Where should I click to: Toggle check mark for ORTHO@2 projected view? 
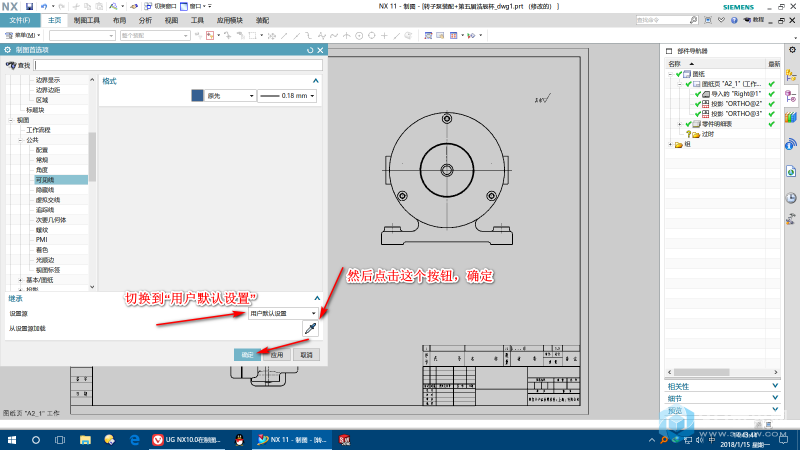tap(698, 104)
